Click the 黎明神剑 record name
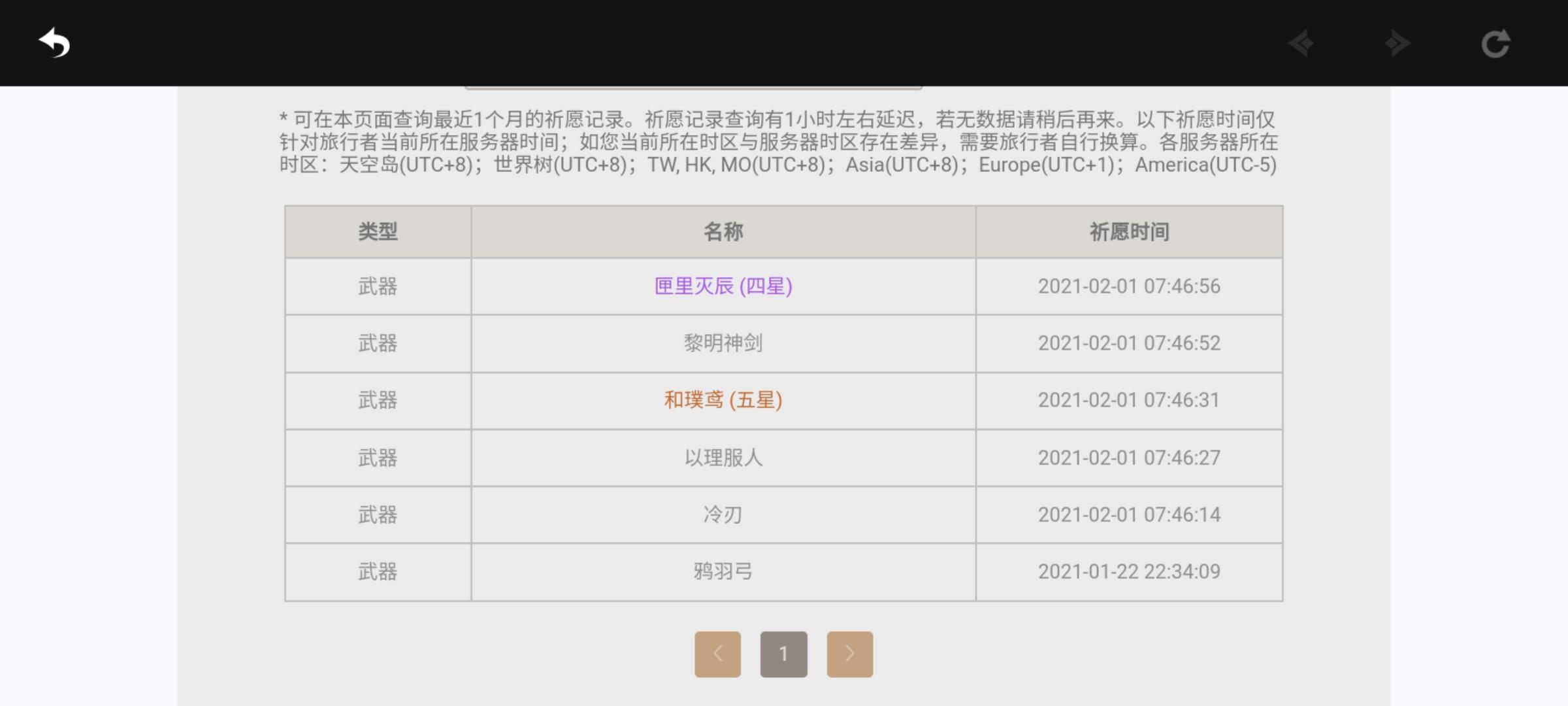Image resolution: width=1568 pixels, height=706 pixels. pos(723,343)
